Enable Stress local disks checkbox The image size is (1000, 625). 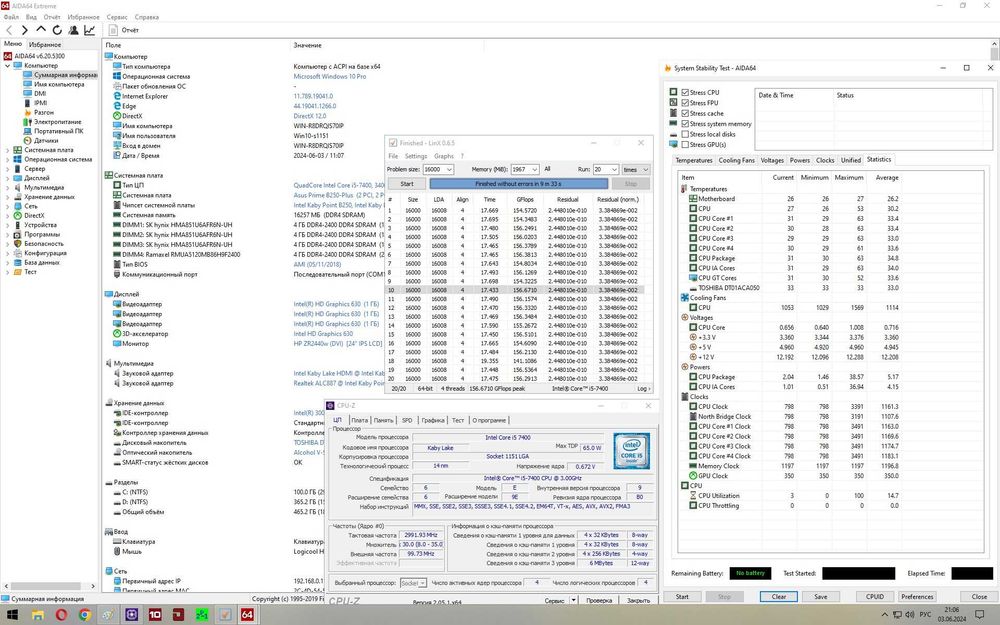685,134
